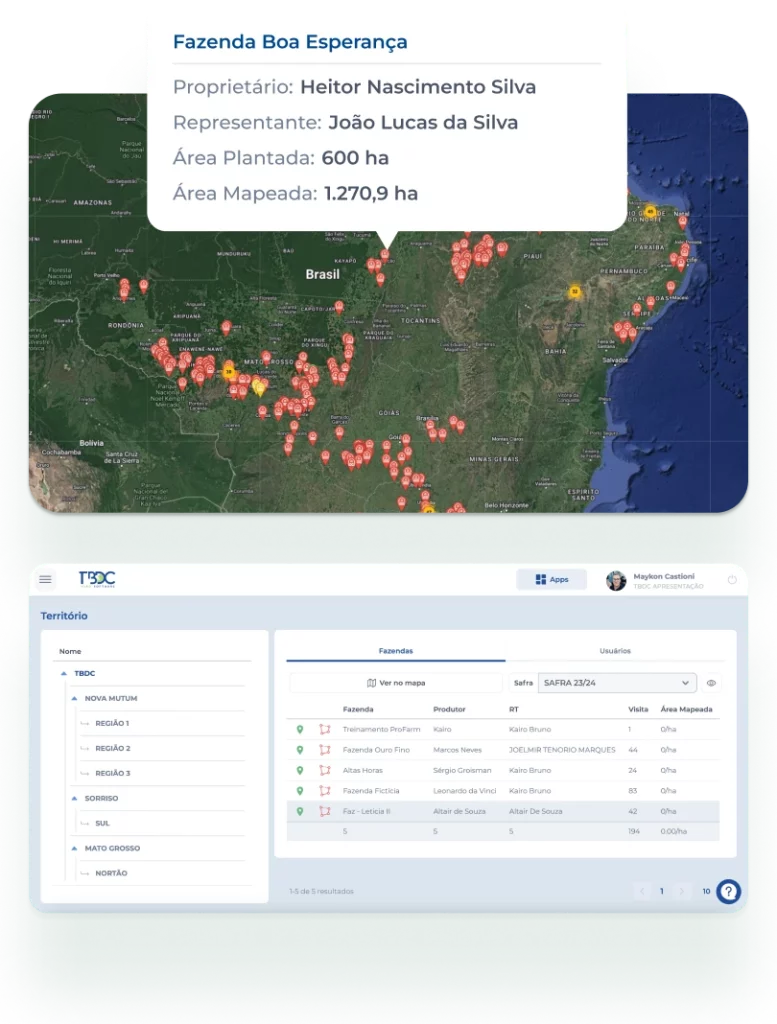This screenshot has height=1024, width=777.
Task: Click Maykon Castioni's profile avatar
Action: (616, 580)
